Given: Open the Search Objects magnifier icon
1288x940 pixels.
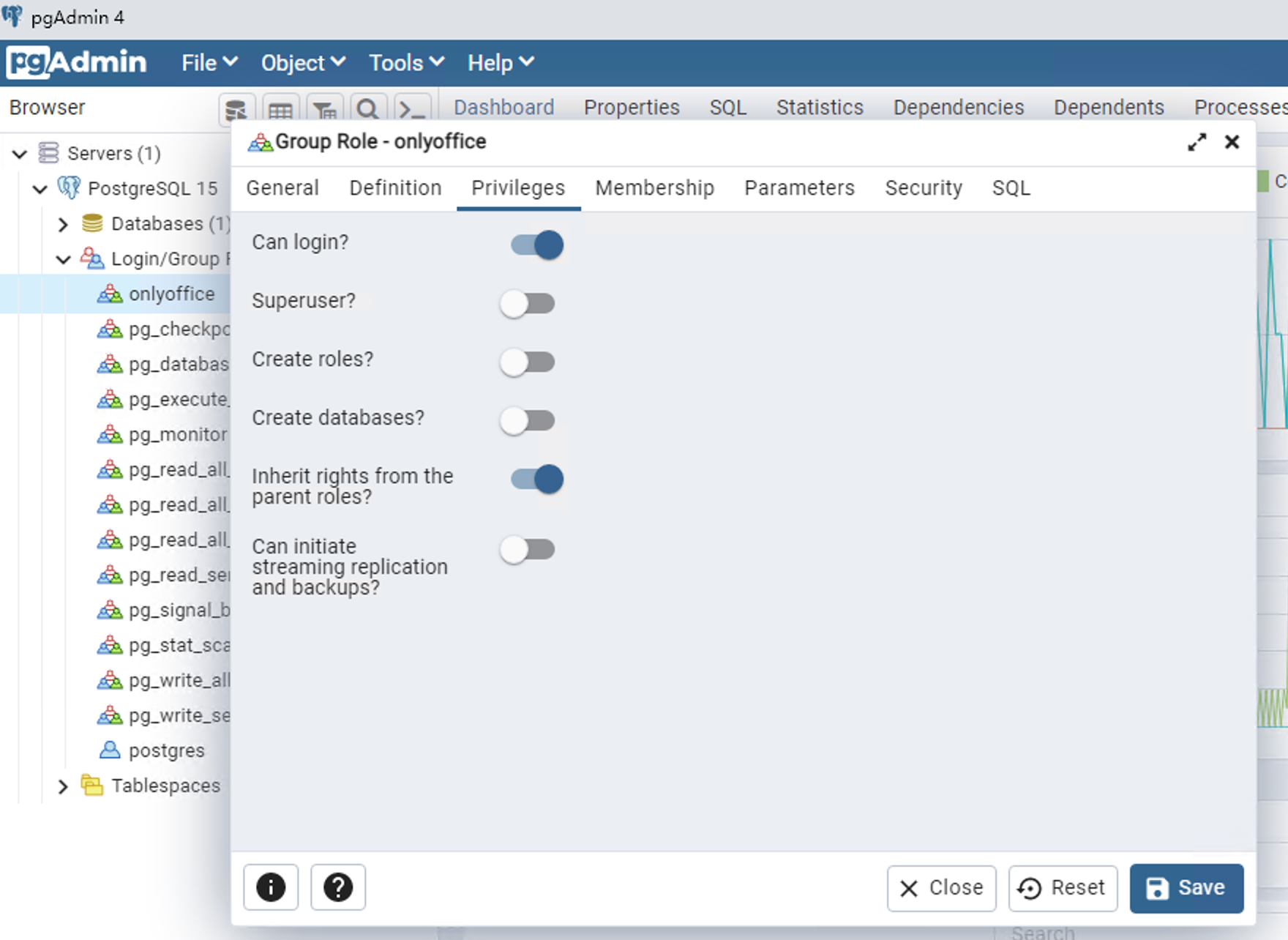Looking at the screenshot, I should [368, 110].
